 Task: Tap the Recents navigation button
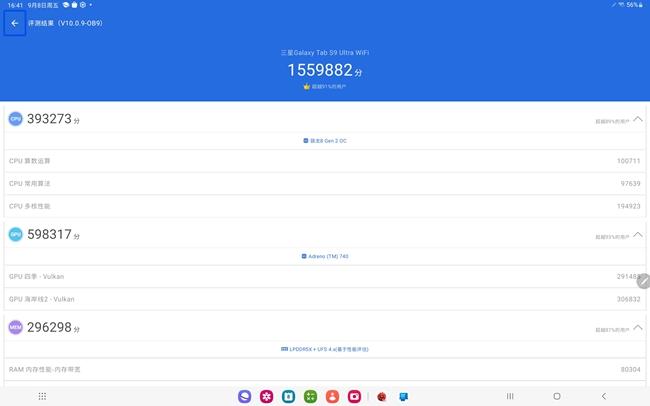pyautogui.click(x=510, y=396)
